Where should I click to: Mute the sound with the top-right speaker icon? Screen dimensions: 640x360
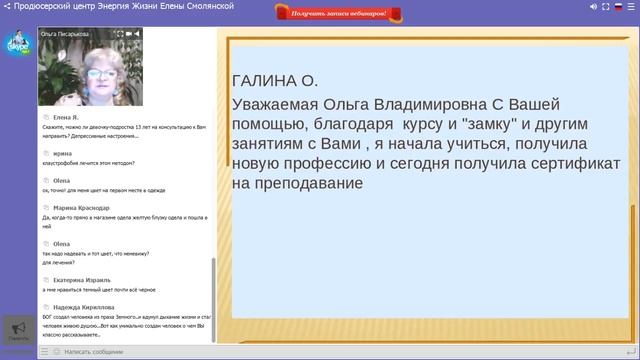coord(593,7)
